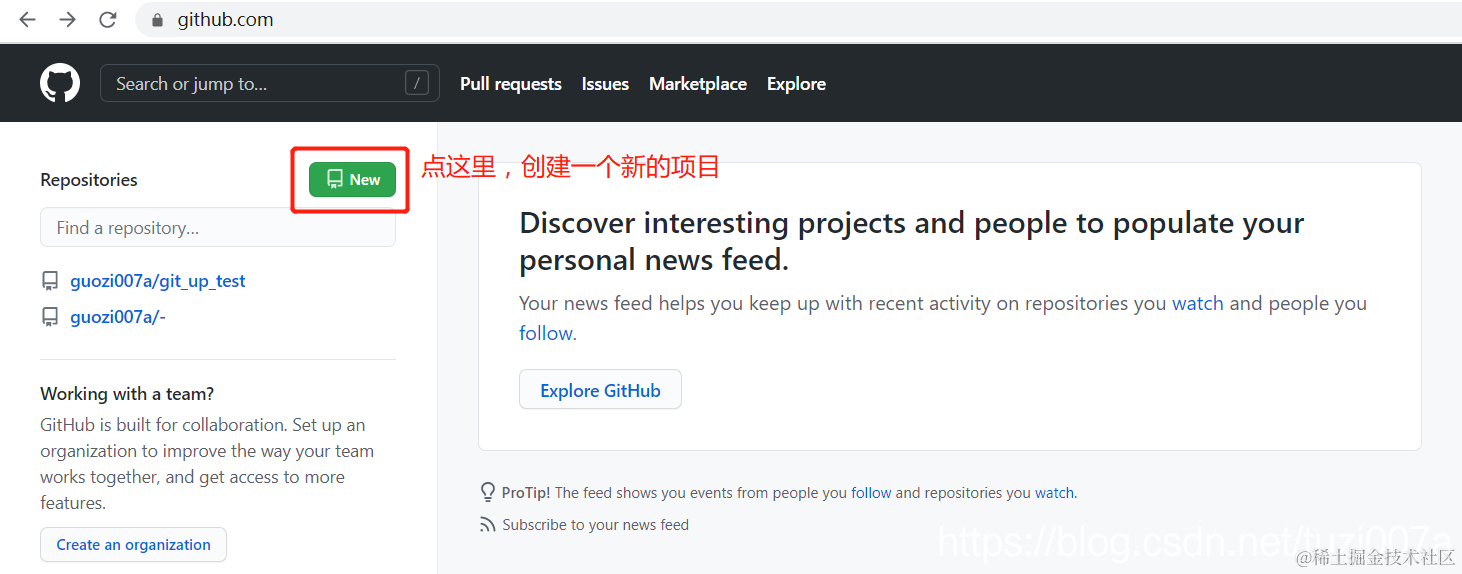This screenshot has width=1462, height=574.
Task: Click the green New repository button
Action: (x=352, y=179)
